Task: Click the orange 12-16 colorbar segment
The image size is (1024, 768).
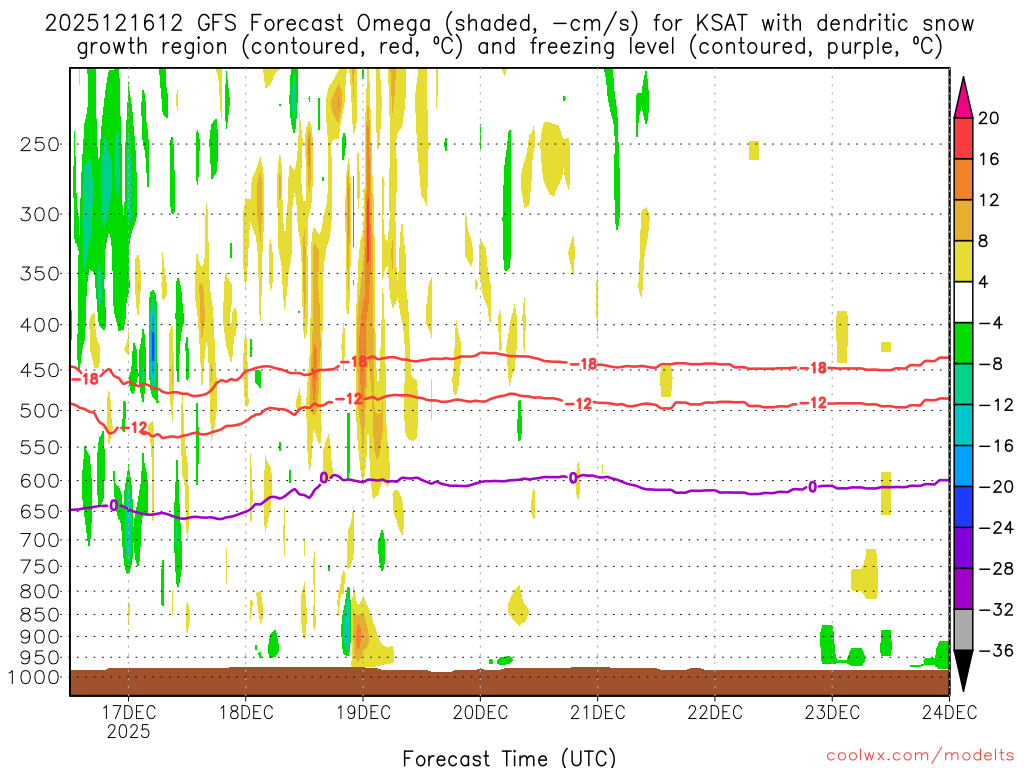Action: coord(963,180)
